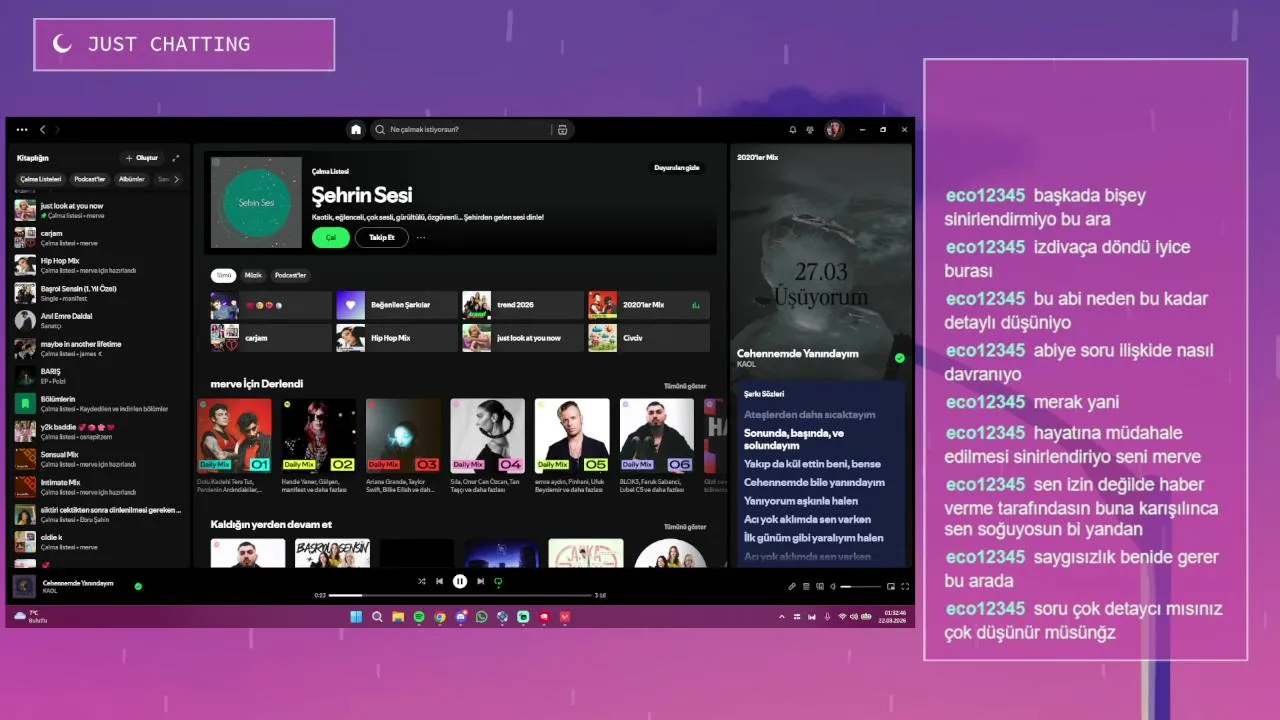The height and width of the screenshot is (720, 1280).
Task: Show hidden system tray icons
Action: click(782, 617)
